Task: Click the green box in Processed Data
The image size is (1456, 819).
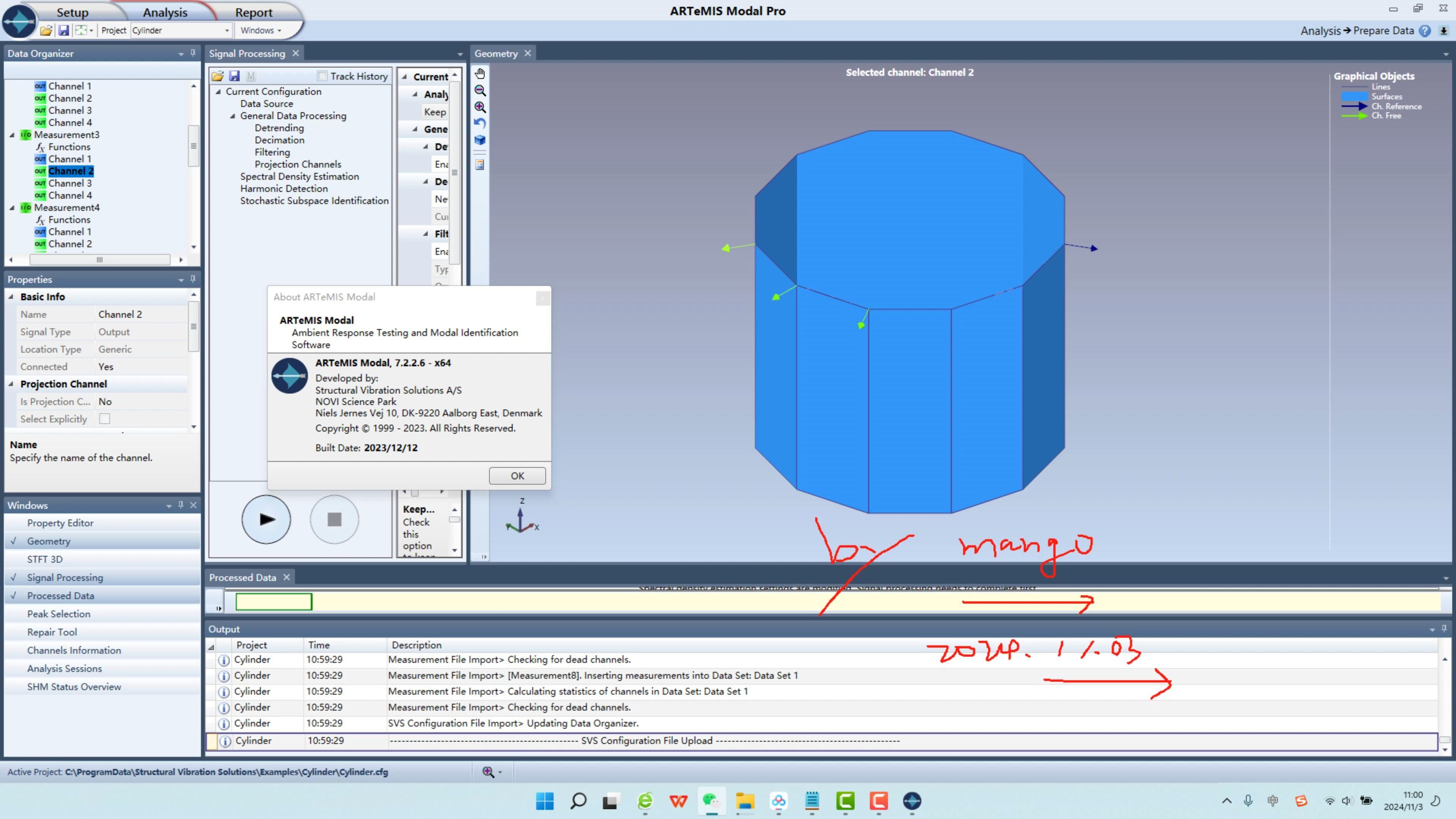Action: [273, 602]
